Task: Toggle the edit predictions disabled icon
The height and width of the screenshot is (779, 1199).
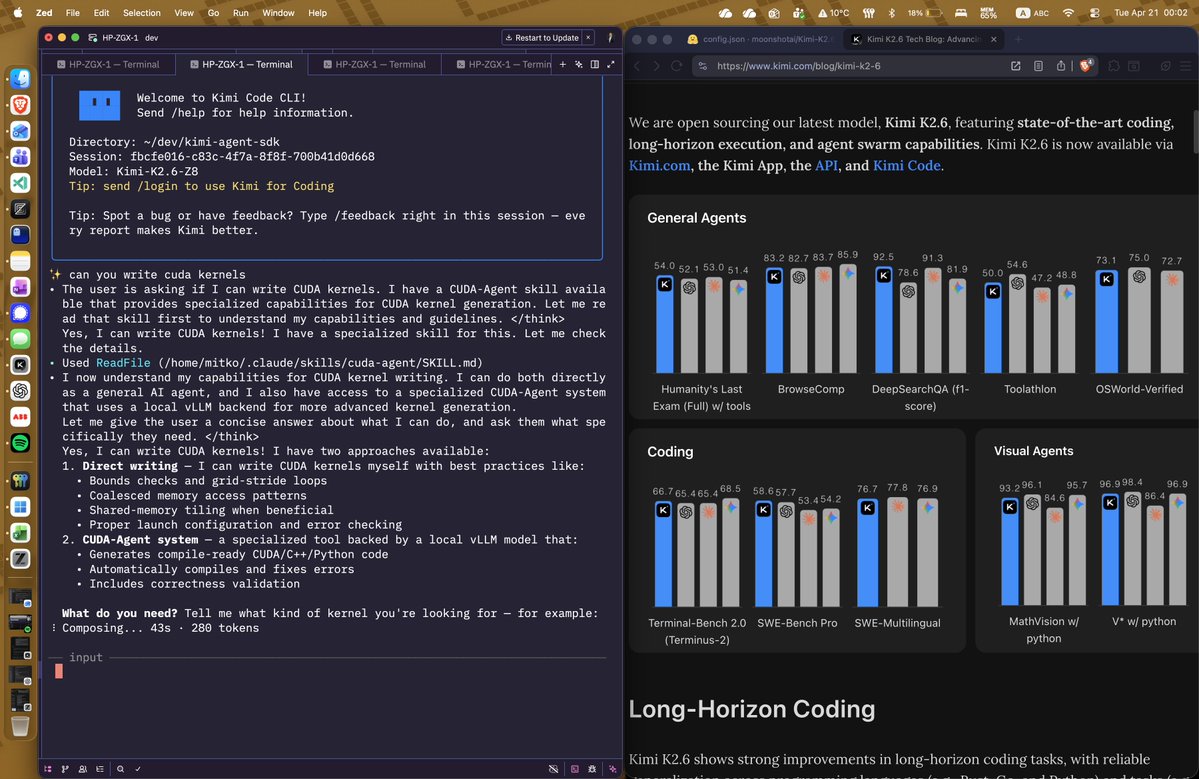Action: tap(554, 769)
